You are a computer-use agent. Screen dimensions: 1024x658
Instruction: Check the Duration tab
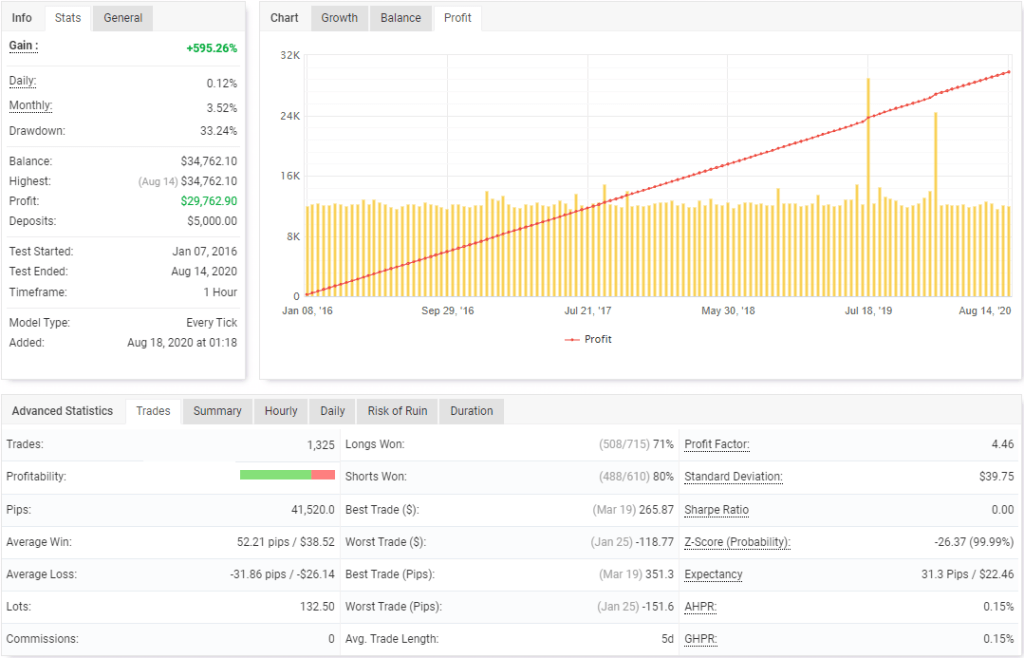pyautogui.click(x=470, y=410)
